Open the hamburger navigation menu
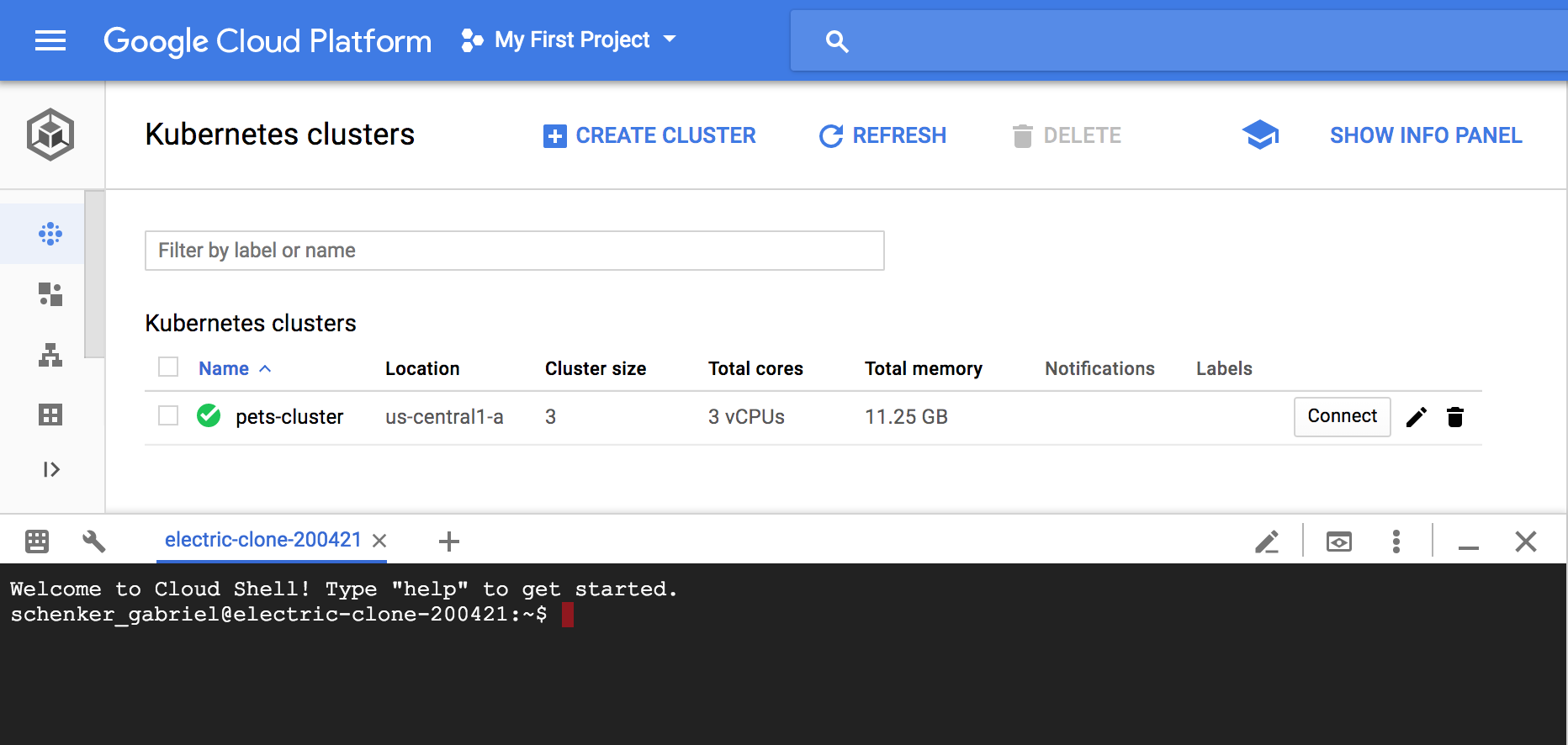This screenshot has width=1568, height=745. coord(50,40)
